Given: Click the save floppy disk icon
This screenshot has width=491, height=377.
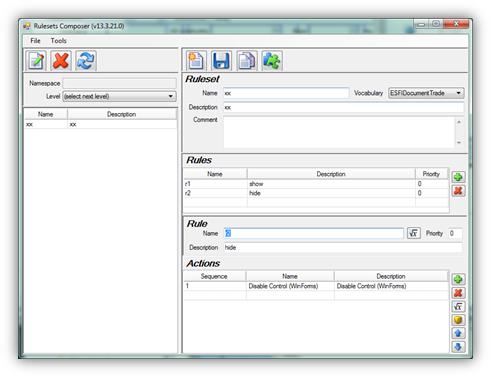Looking at the screenshot, I should [x=221, y=61].
